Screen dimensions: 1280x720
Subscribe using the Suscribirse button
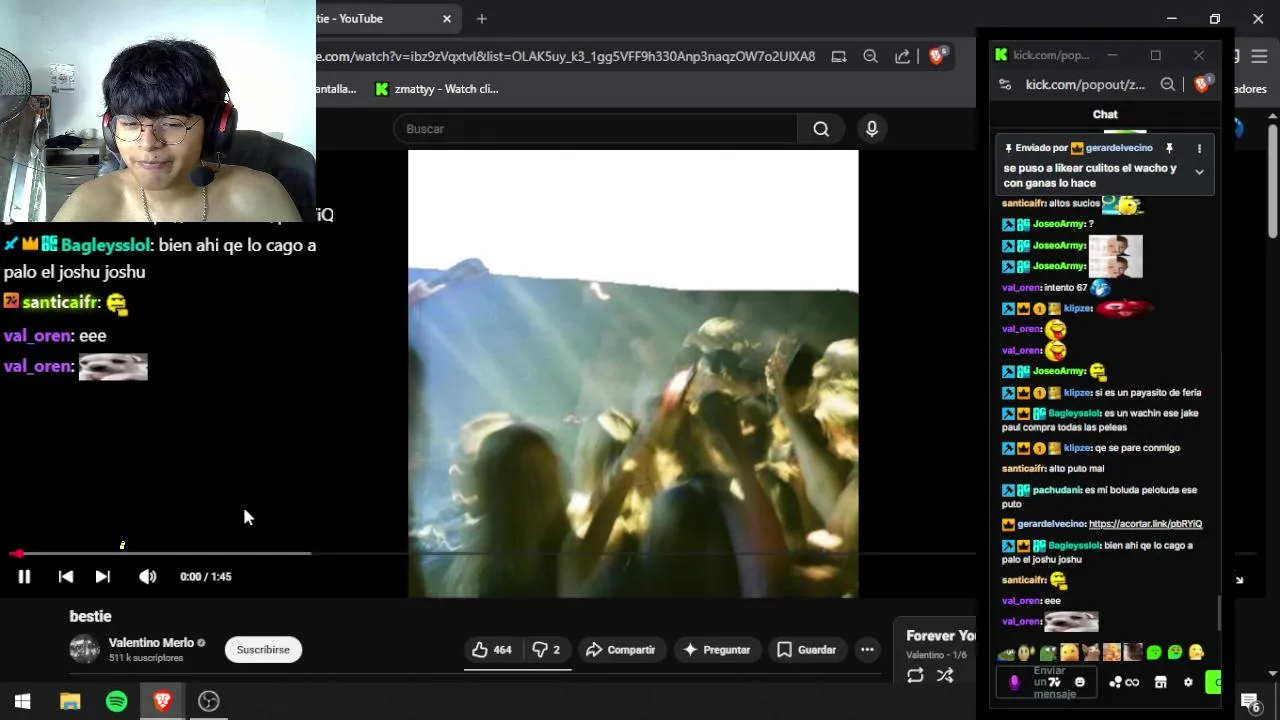(x=263, y=650)
